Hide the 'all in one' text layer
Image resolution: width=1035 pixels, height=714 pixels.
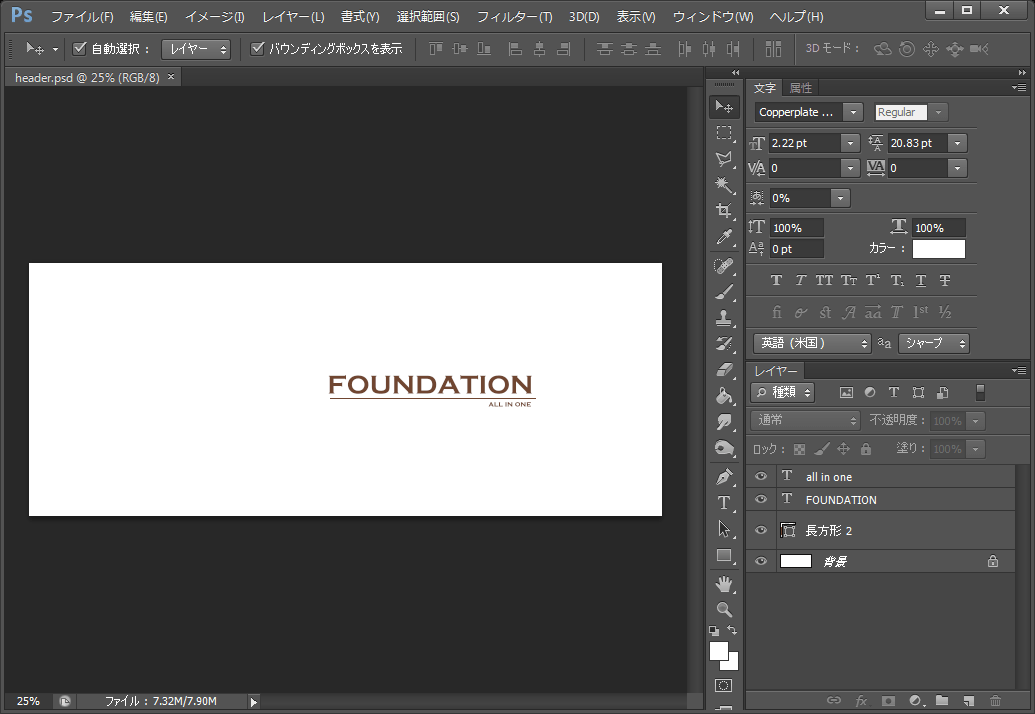coord(761,476)
